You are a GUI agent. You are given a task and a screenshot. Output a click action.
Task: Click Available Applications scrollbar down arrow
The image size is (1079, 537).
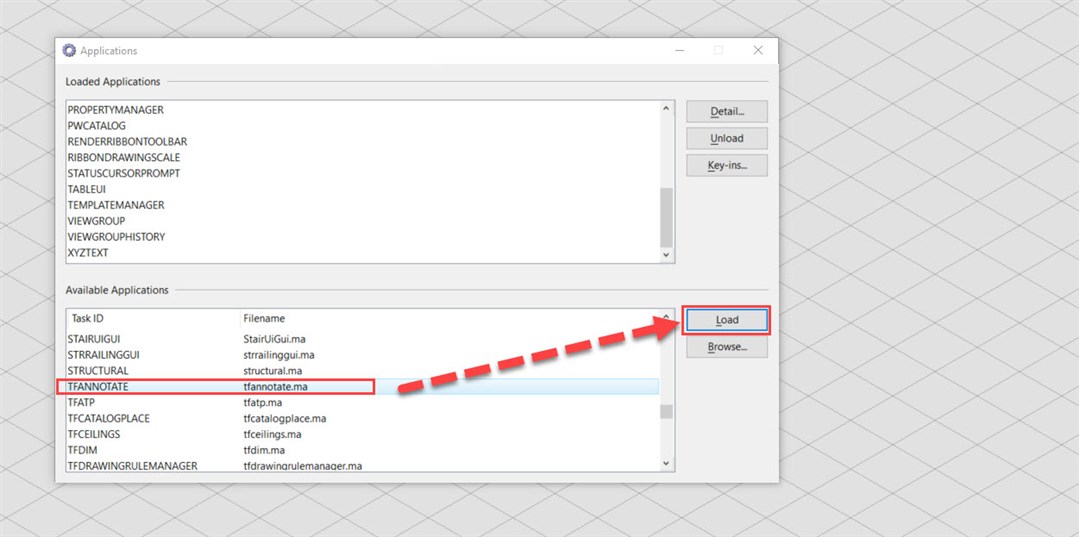666,464
